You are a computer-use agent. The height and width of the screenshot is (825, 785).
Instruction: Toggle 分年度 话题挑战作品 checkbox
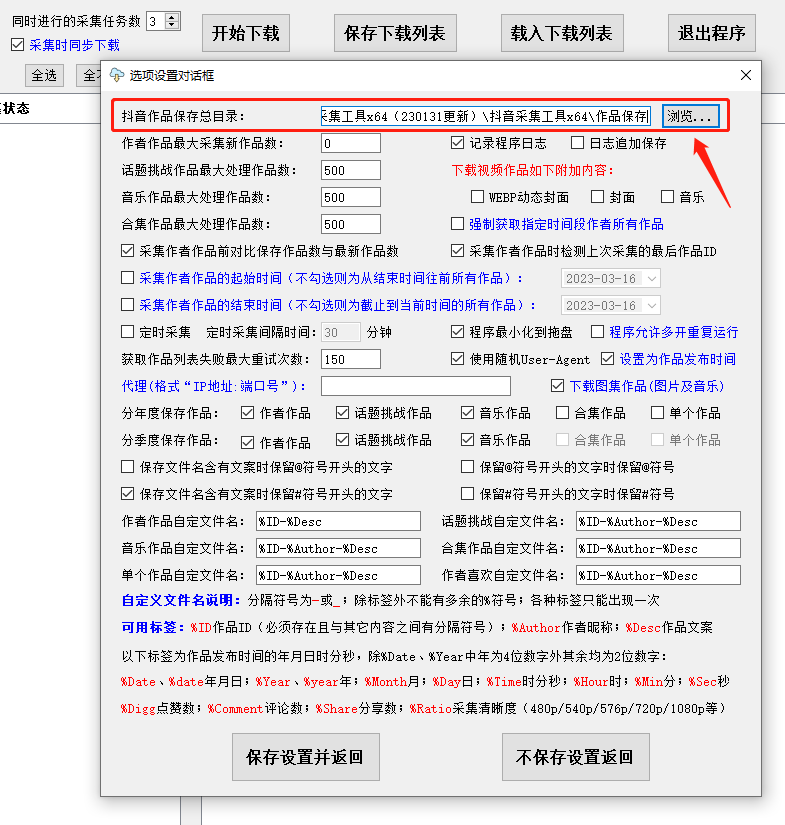coord(343,413)
